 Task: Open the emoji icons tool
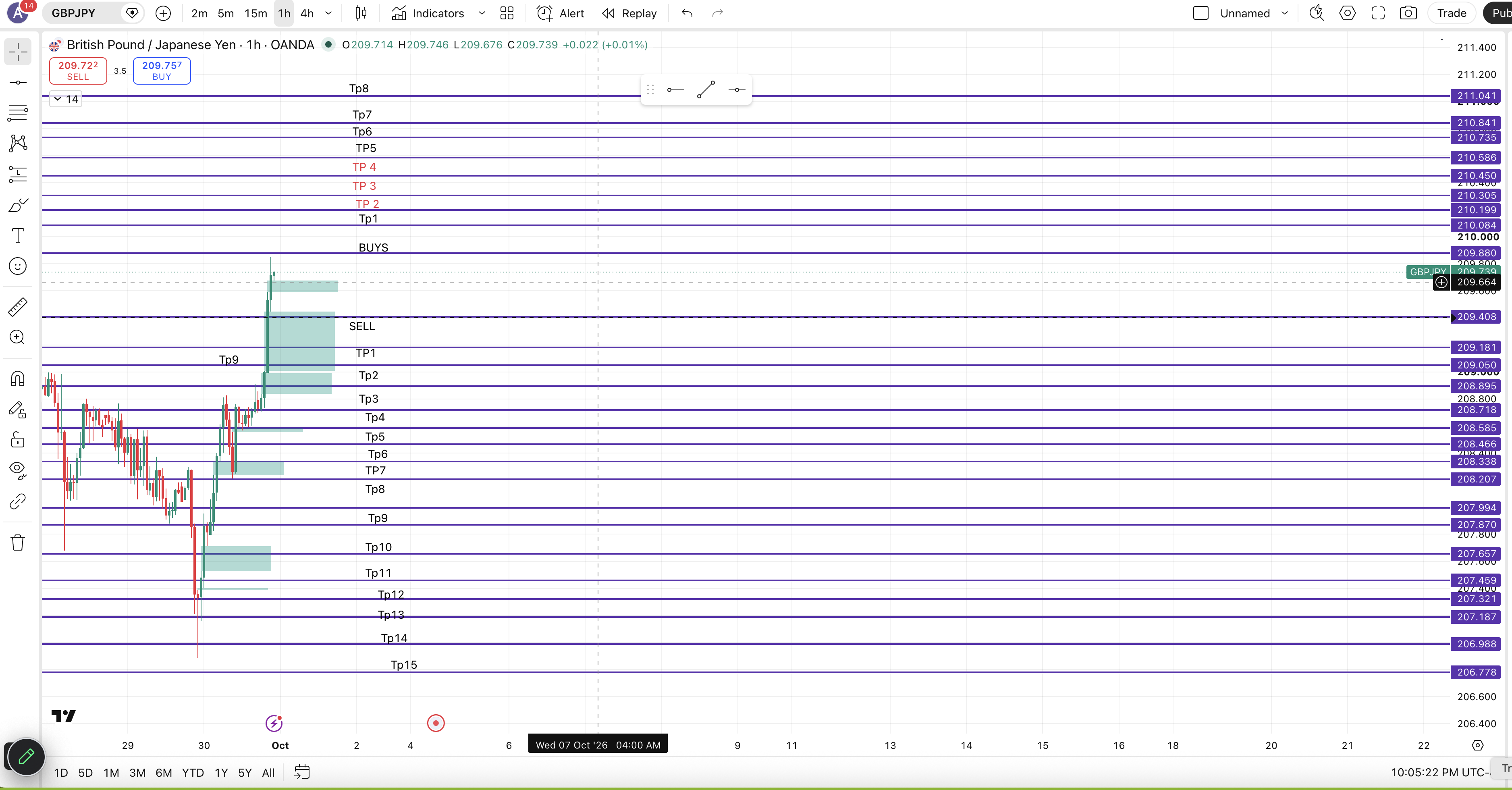[18, 266]
